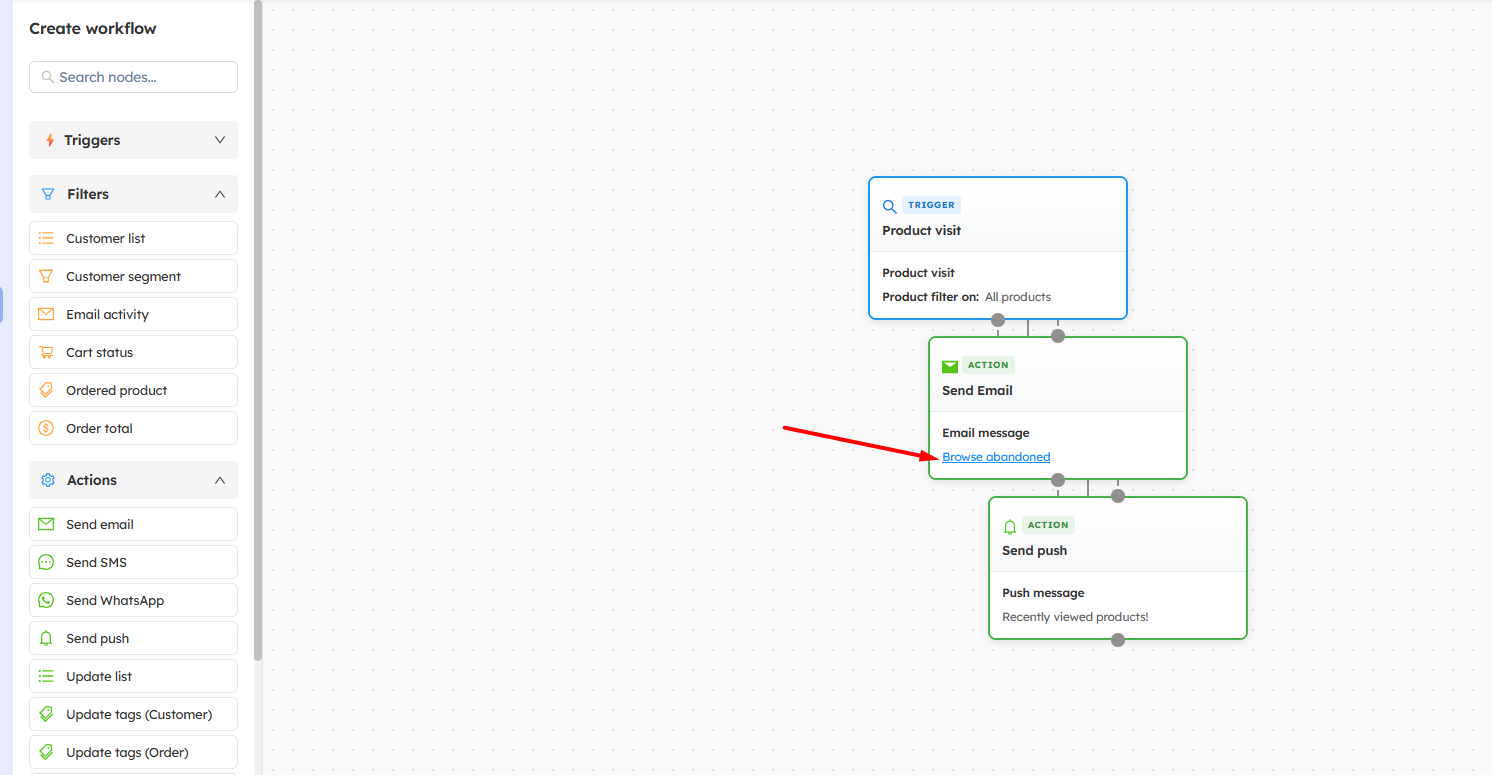Collapse the Actions section chevron
The width and height of the screenshot is (1492, 775).
click(x=220, y=480)
